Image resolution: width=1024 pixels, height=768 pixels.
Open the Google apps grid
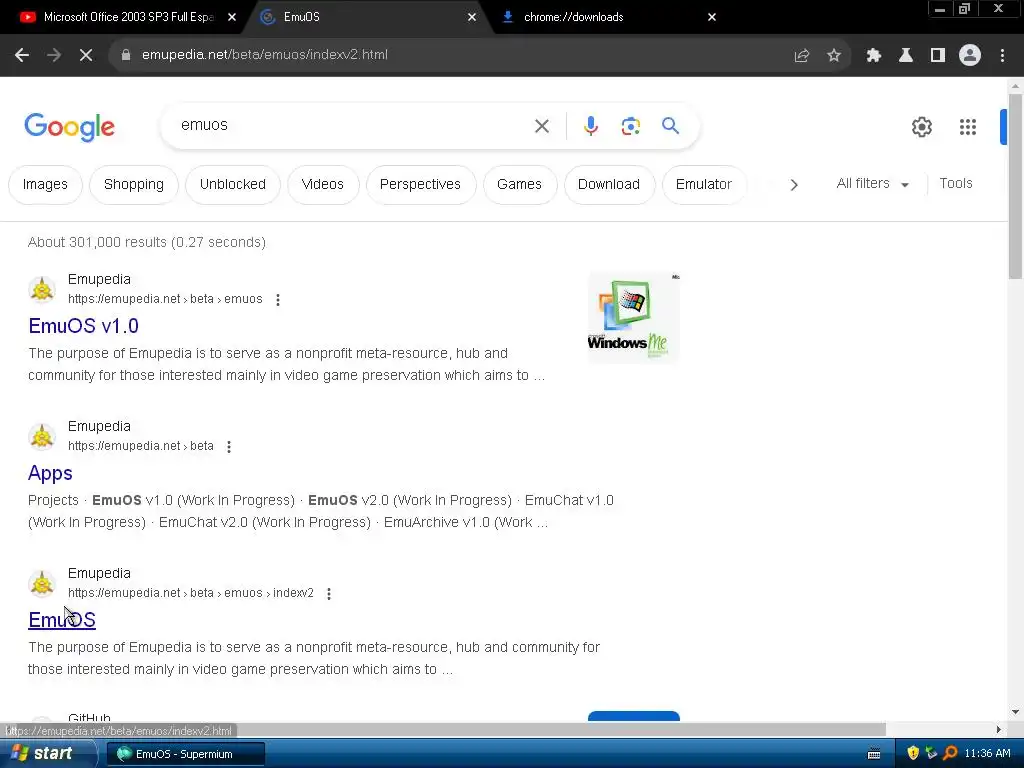click(x=967, y=127)
